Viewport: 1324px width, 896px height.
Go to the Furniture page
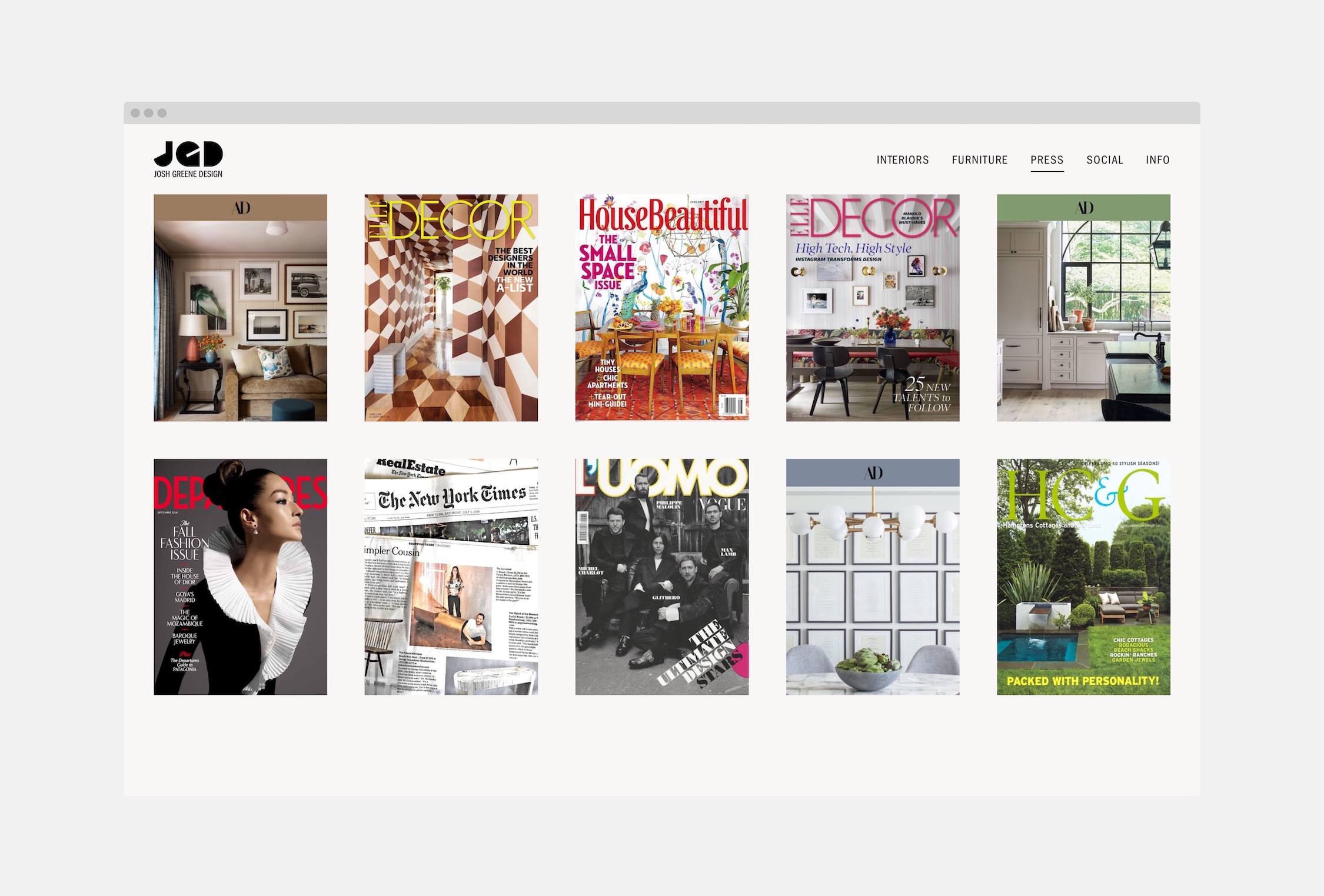[980, 160]
